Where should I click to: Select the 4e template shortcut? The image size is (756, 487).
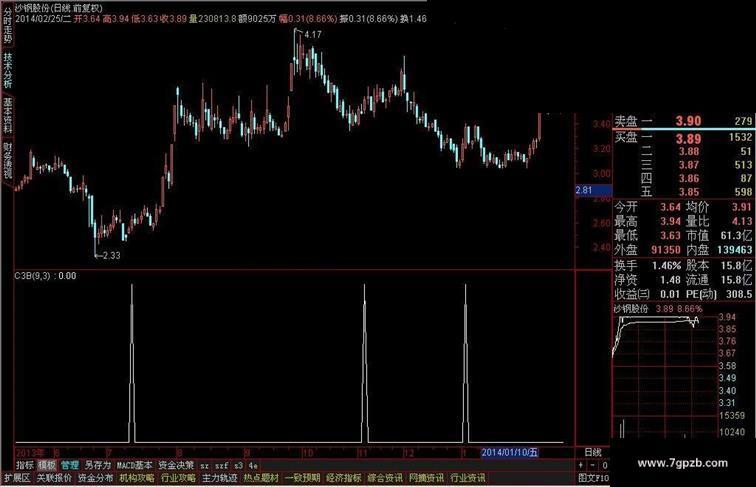(x=253, y=466)
